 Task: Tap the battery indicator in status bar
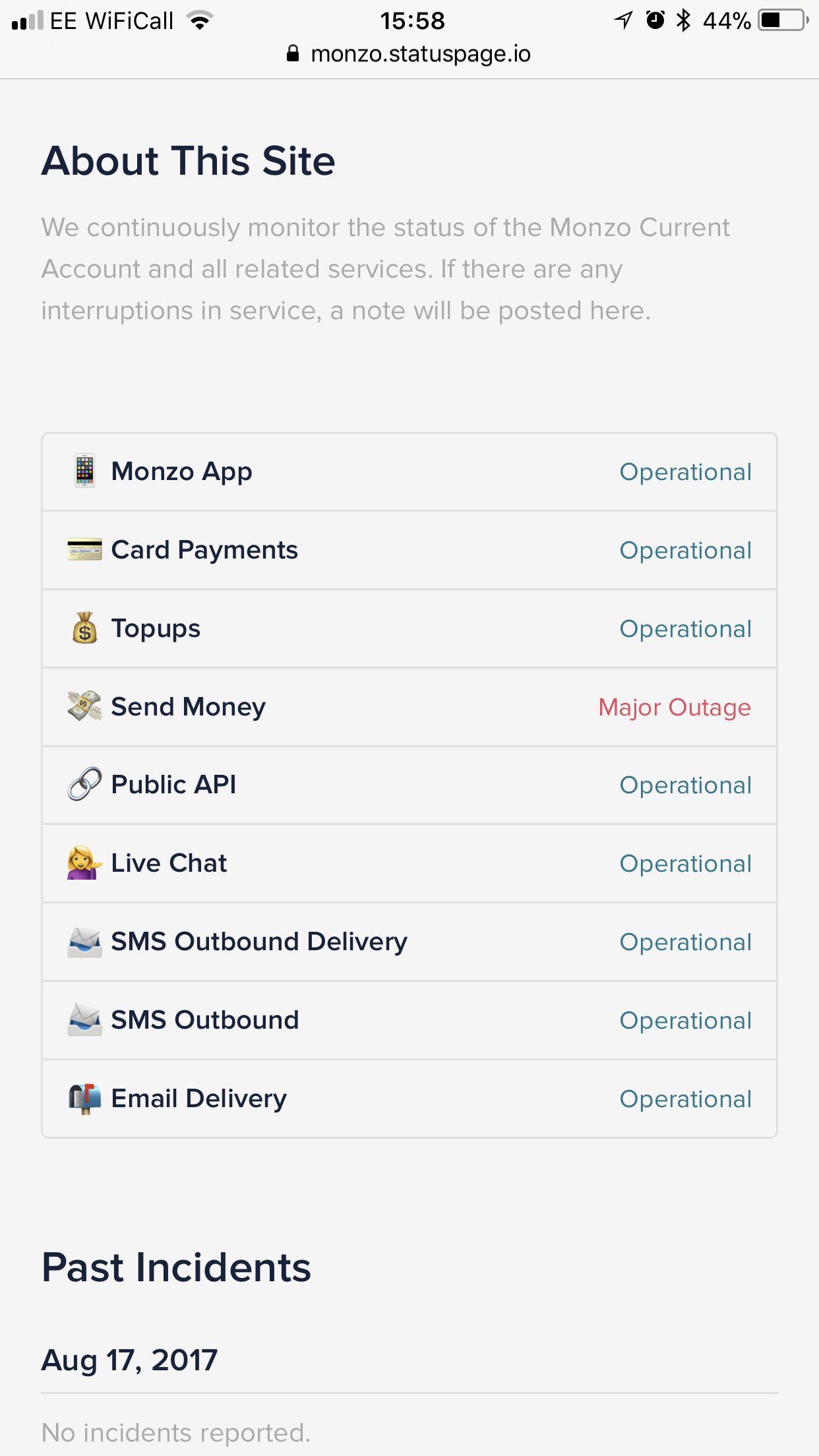[x=783, y=20]
